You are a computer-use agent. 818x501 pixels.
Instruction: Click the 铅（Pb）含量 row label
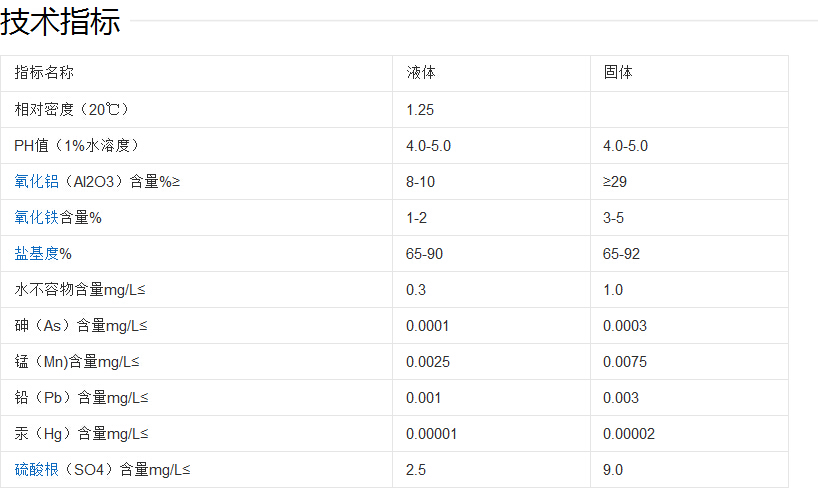click(x=81, y=398)
